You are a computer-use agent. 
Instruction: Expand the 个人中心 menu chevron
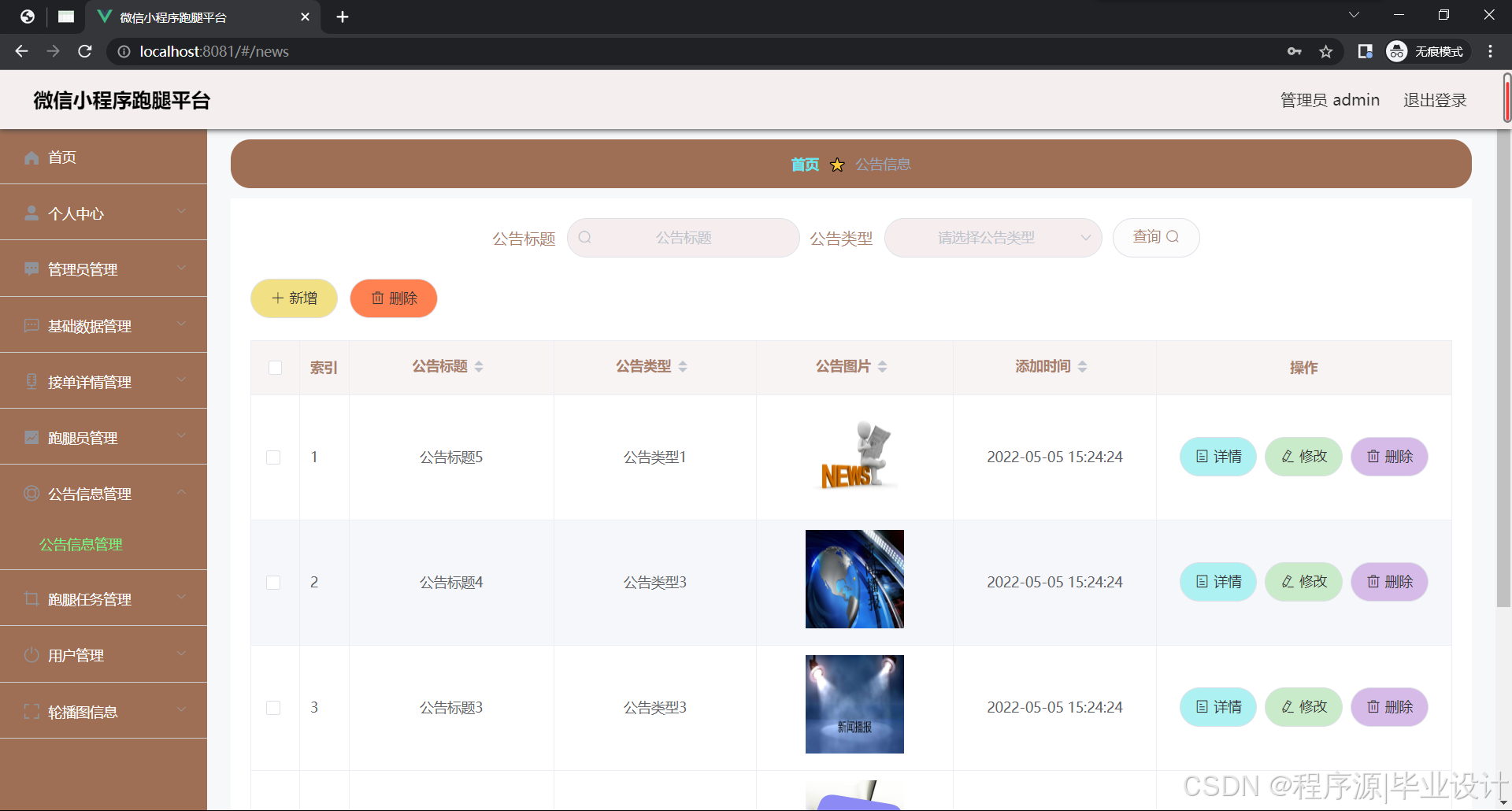tap(182, 211)
